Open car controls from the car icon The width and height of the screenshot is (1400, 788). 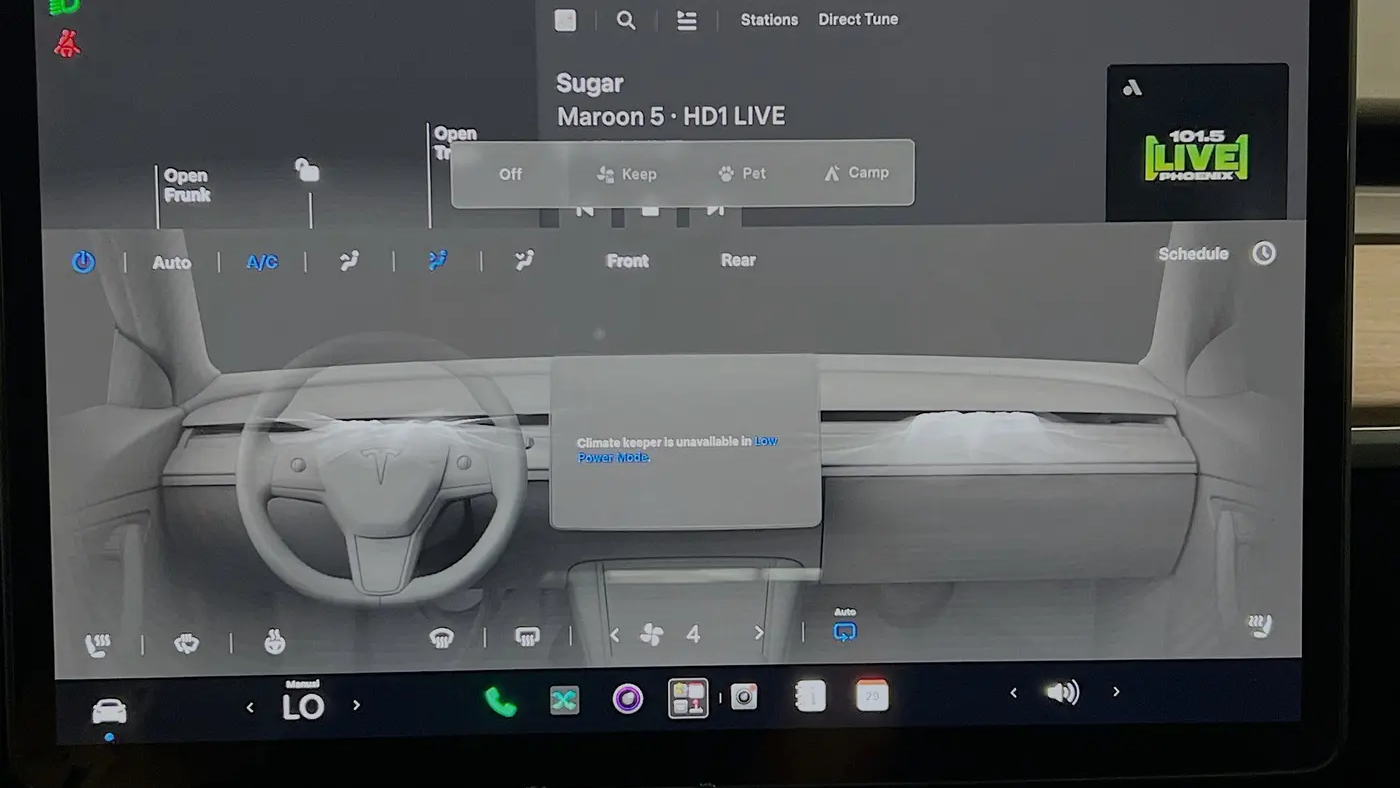tap(109, 711)
